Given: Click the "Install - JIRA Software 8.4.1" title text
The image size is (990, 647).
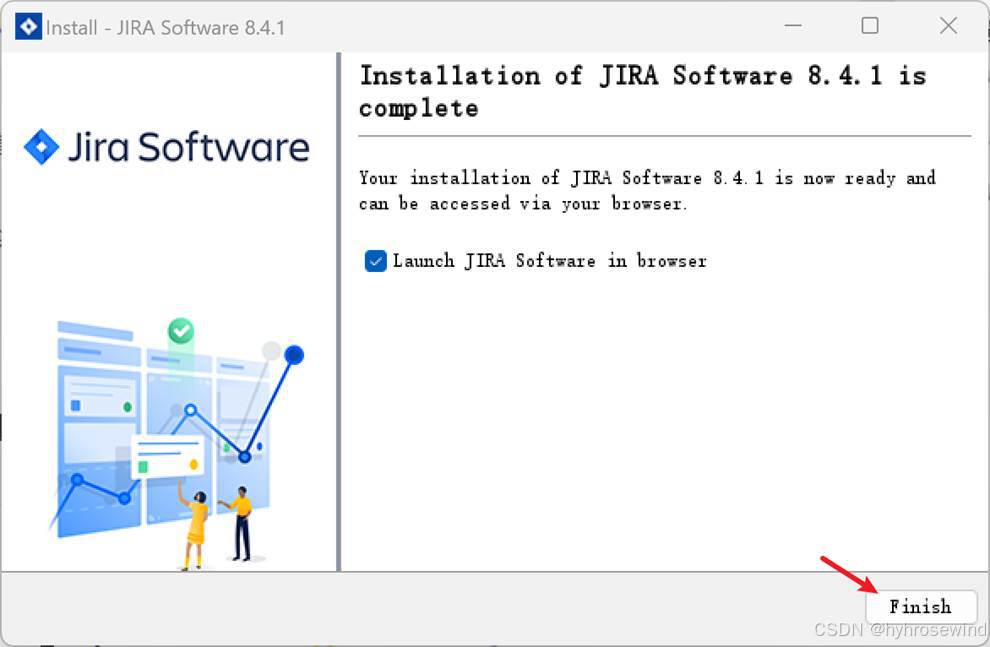Looking at the screenshot, I should (x=165, y=28).
